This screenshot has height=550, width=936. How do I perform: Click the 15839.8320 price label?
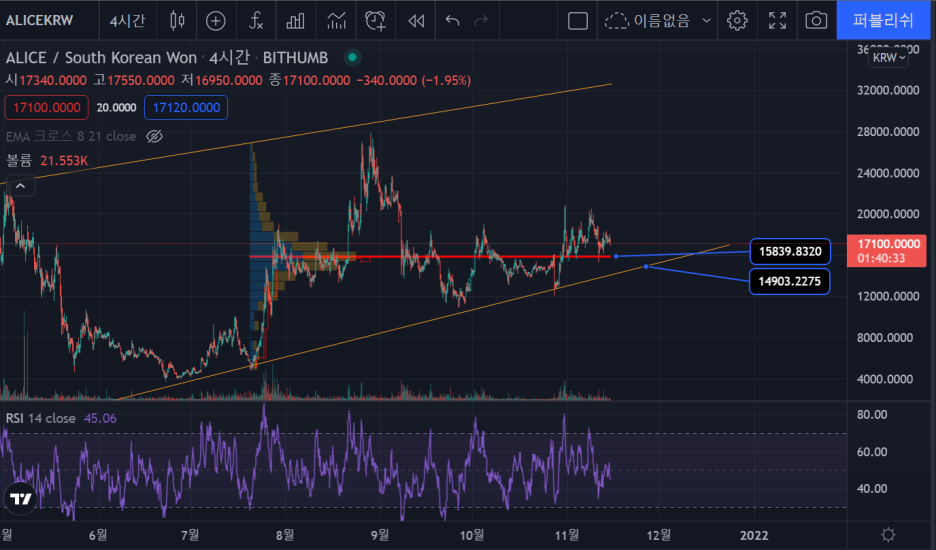click(x=790, y=251)
